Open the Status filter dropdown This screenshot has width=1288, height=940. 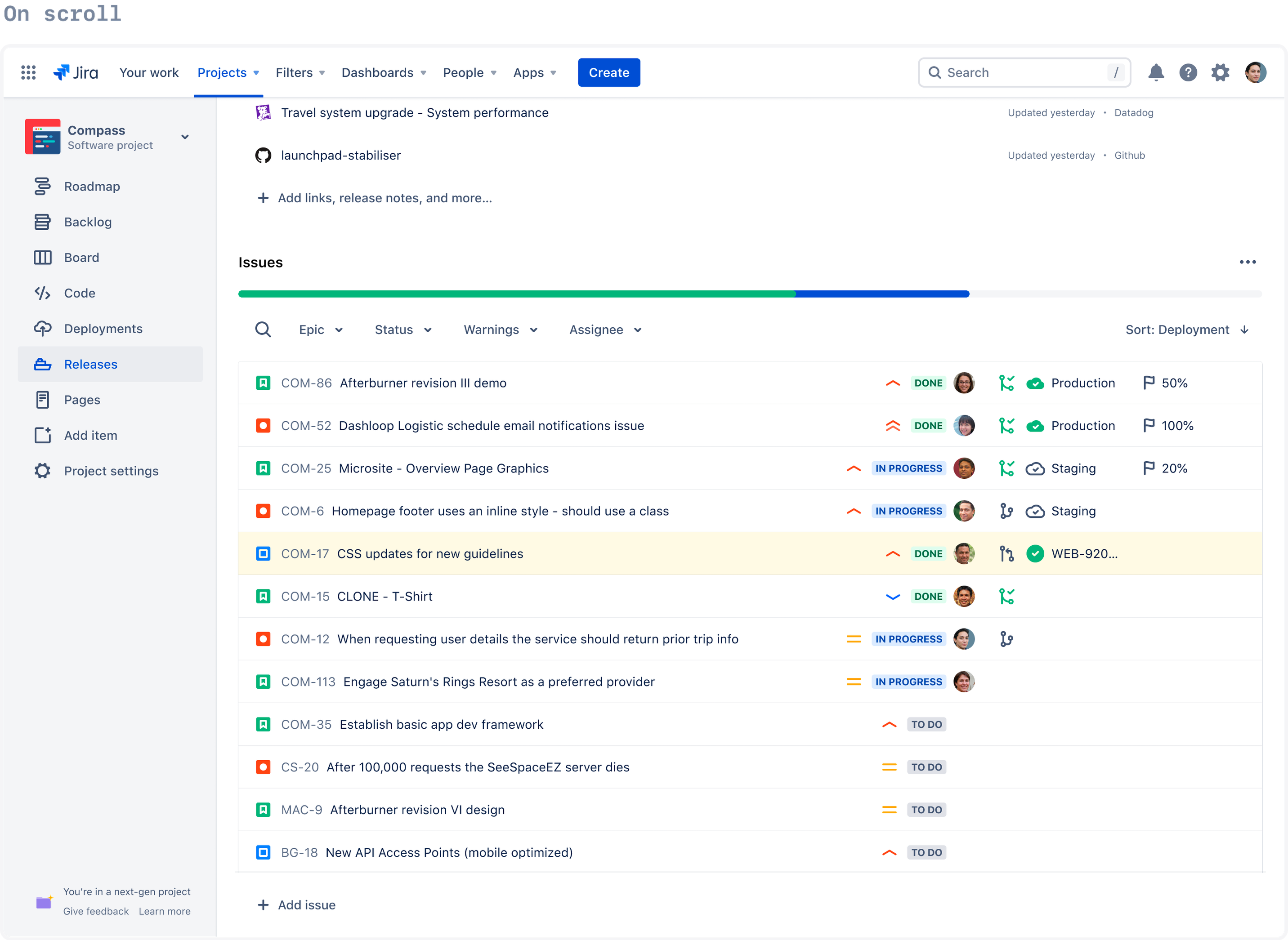pos(403,330)
